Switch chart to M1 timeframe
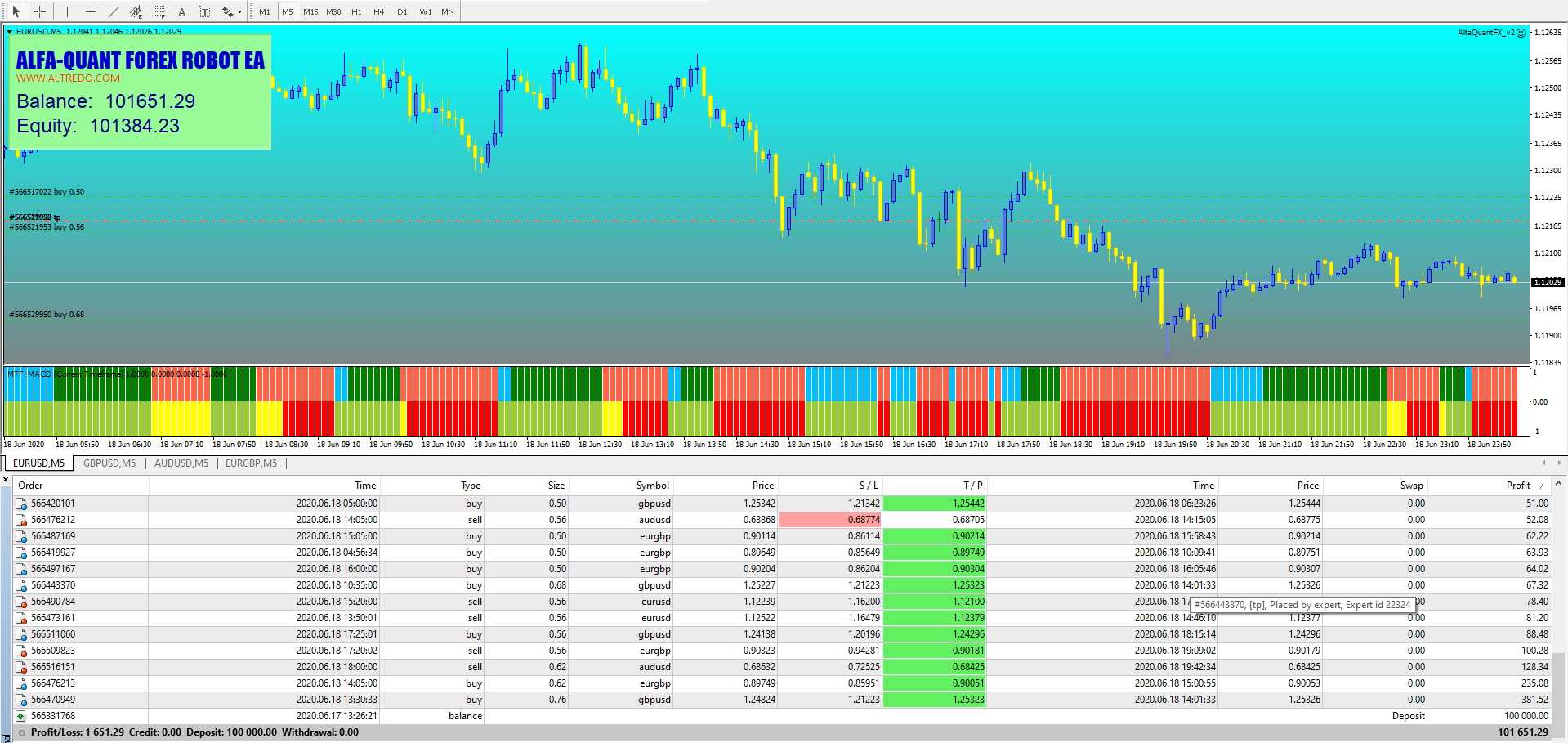This screenshot has height=743, width=1568. tap(265, 11)
